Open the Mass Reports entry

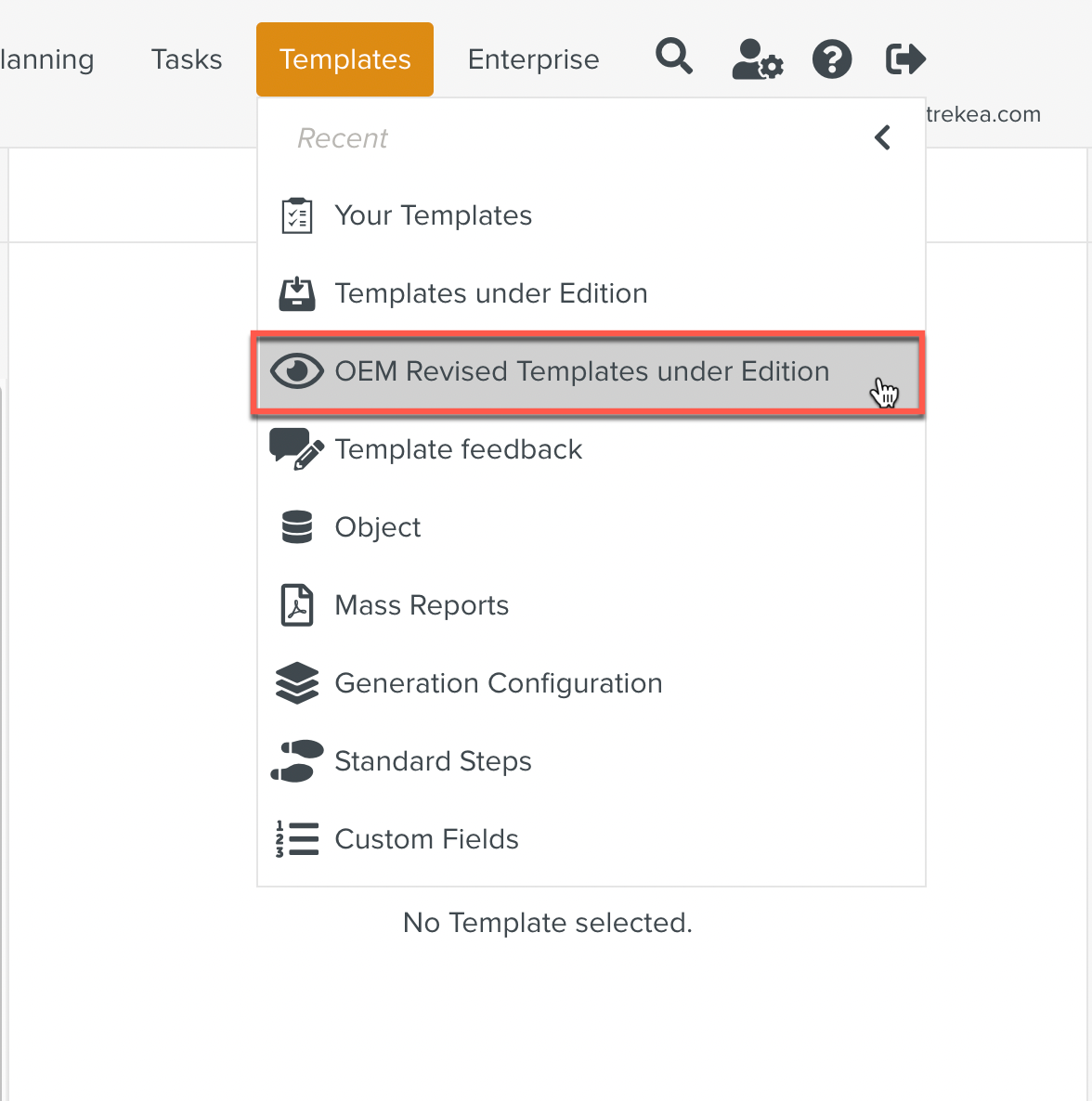[x=422, y=605]
